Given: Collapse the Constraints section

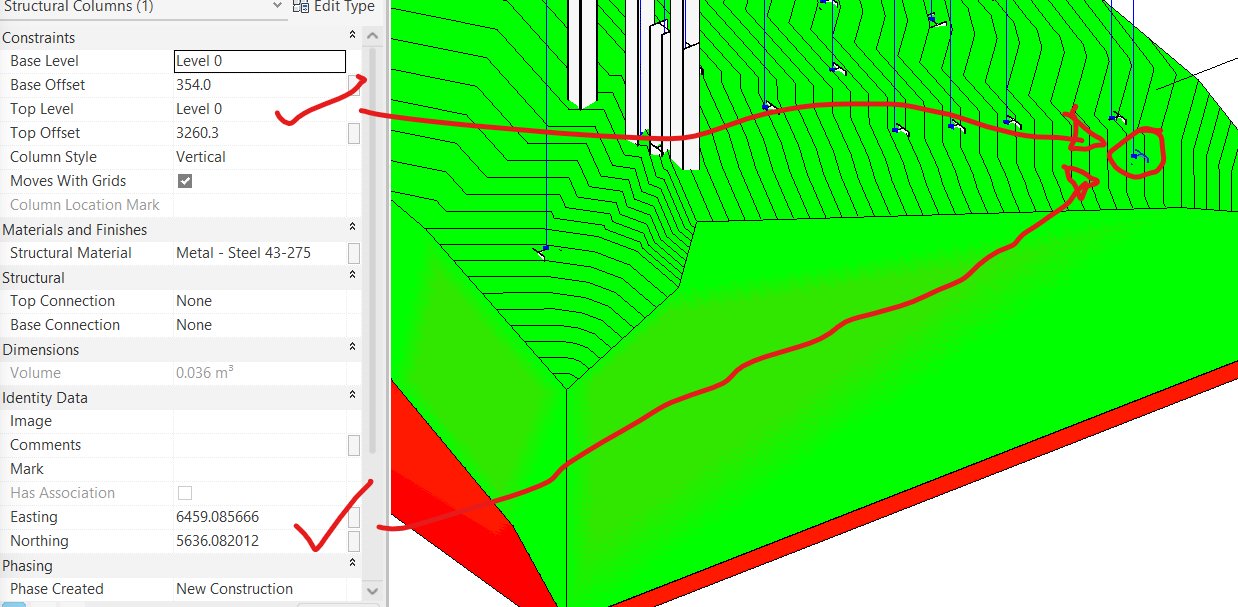Looking at the screenshot, I should coord(352,37).
